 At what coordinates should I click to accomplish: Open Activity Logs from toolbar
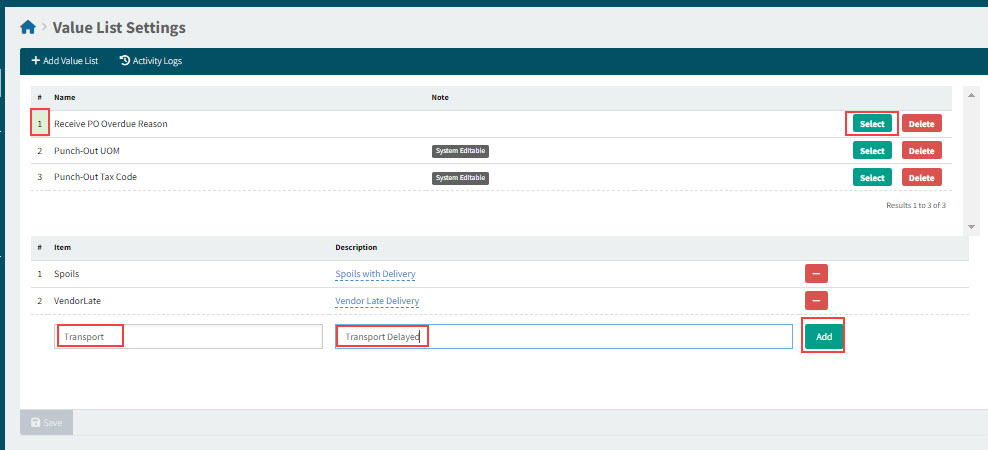tap(150, 61)
